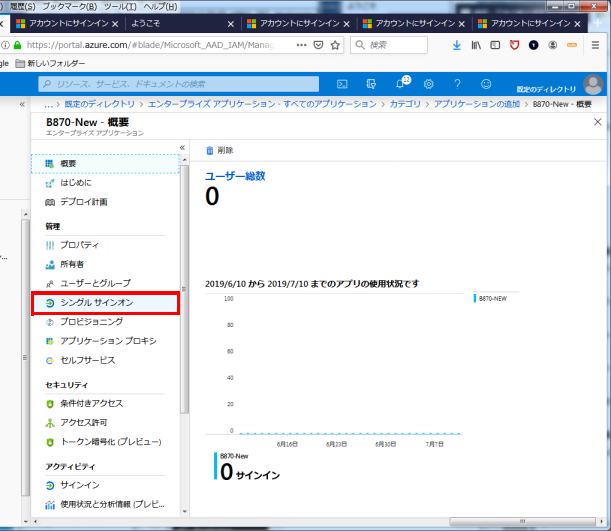Click the red shield extension icon
This screenshot has height=531, width=611.
point(514,46)
